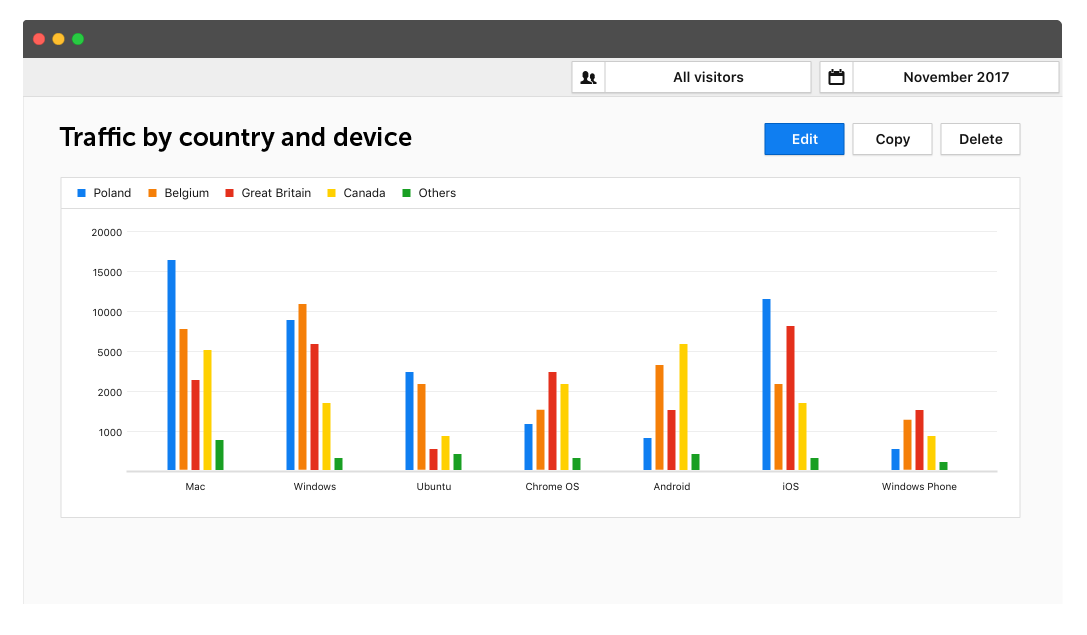The height and width of the screenshot is (635, 1087).
Task: Click the Mac axis label
Action: 195,487
